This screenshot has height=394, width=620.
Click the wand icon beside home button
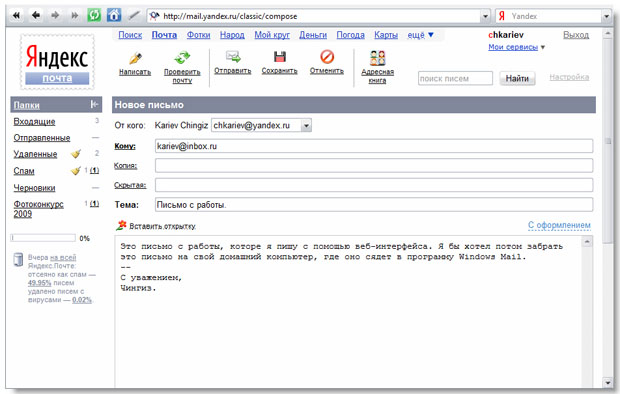point(134,15)
